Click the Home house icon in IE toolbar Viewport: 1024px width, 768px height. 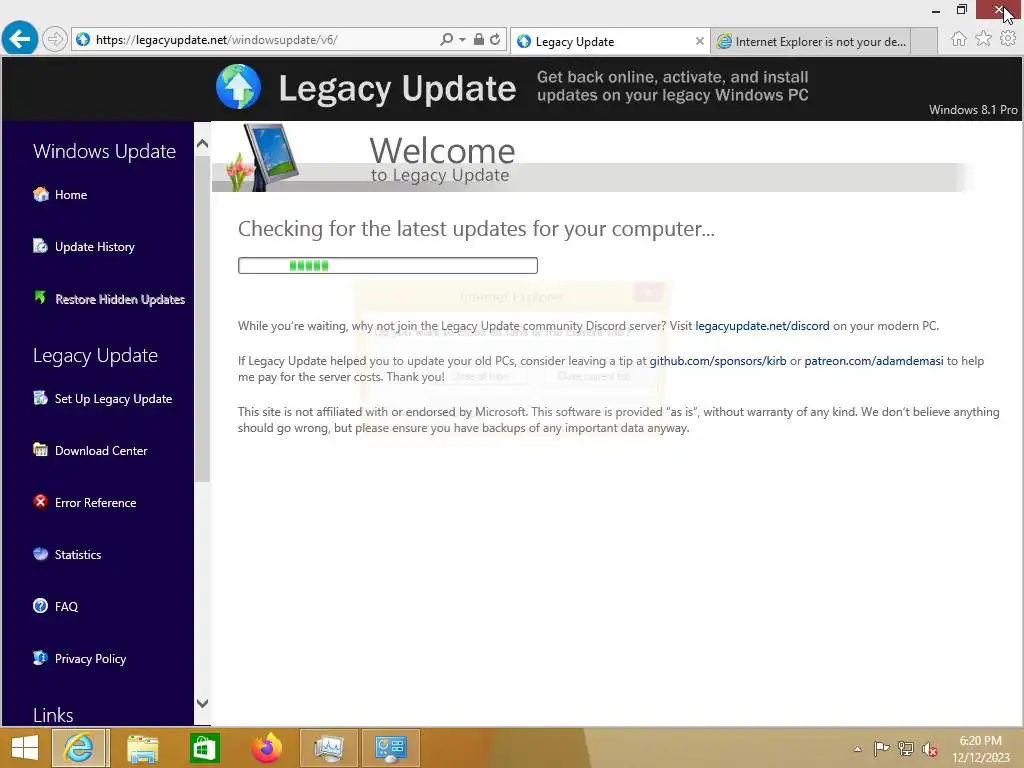tap(958, 39)
